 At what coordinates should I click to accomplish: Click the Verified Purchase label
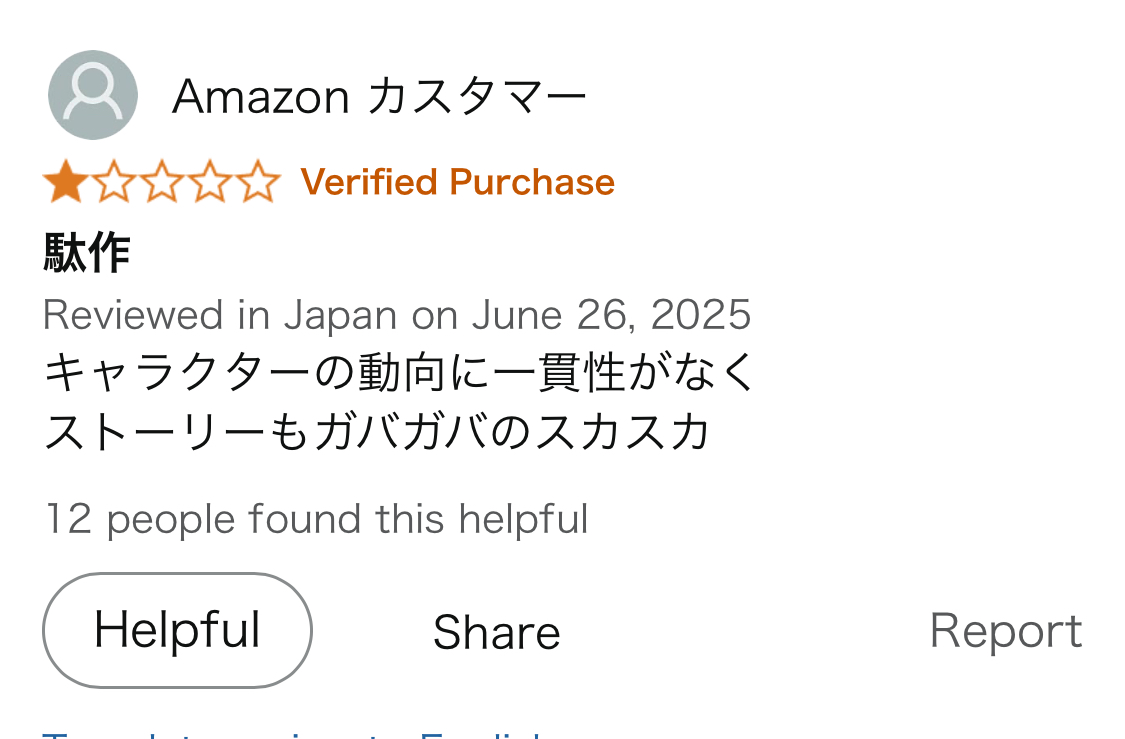click(x=458, y=182)
